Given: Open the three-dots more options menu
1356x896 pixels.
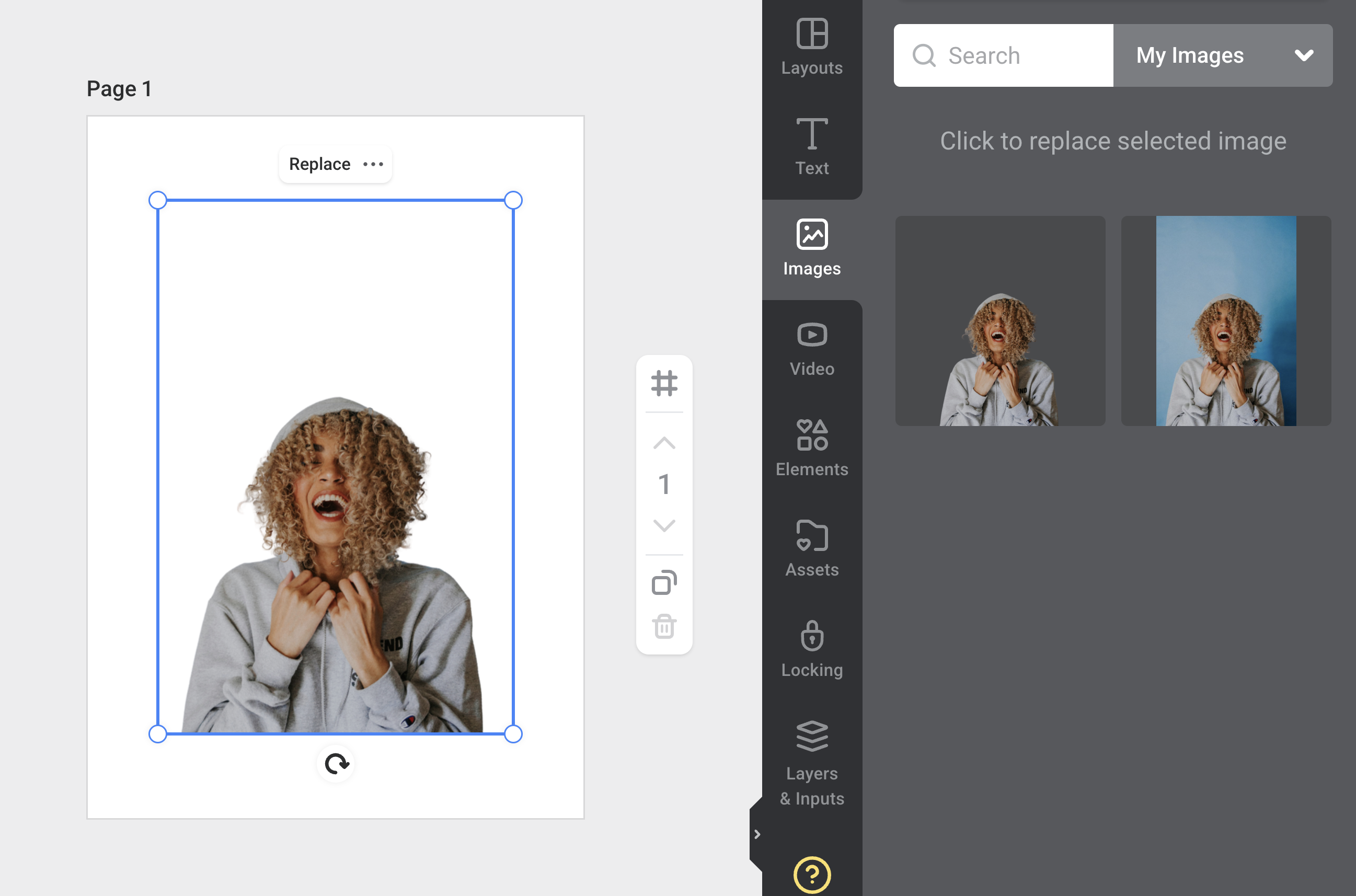Looking at the screenshot, I should coord(373,164).
